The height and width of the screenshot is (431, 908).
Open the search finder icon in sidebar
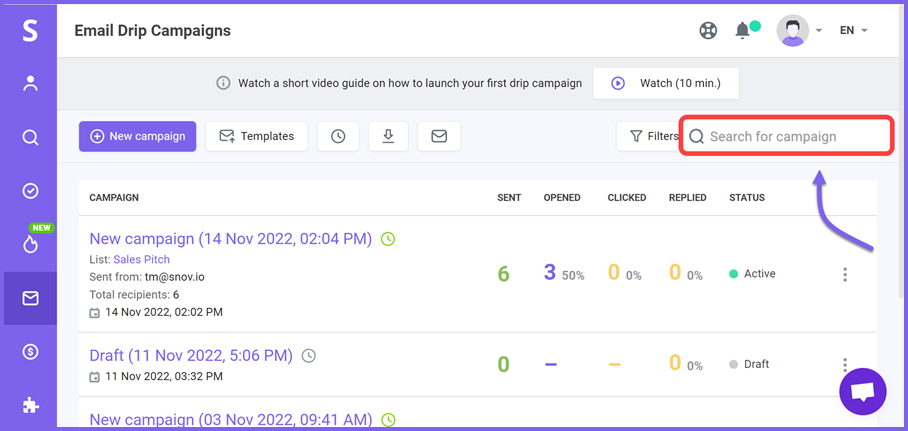(x=30, y=137)
